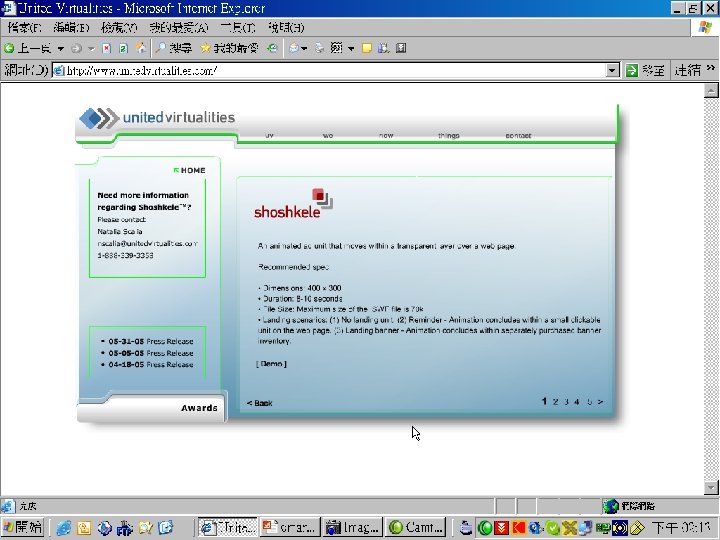Open the Favorites star button
The image size is (720, 540).
(230, 48)
